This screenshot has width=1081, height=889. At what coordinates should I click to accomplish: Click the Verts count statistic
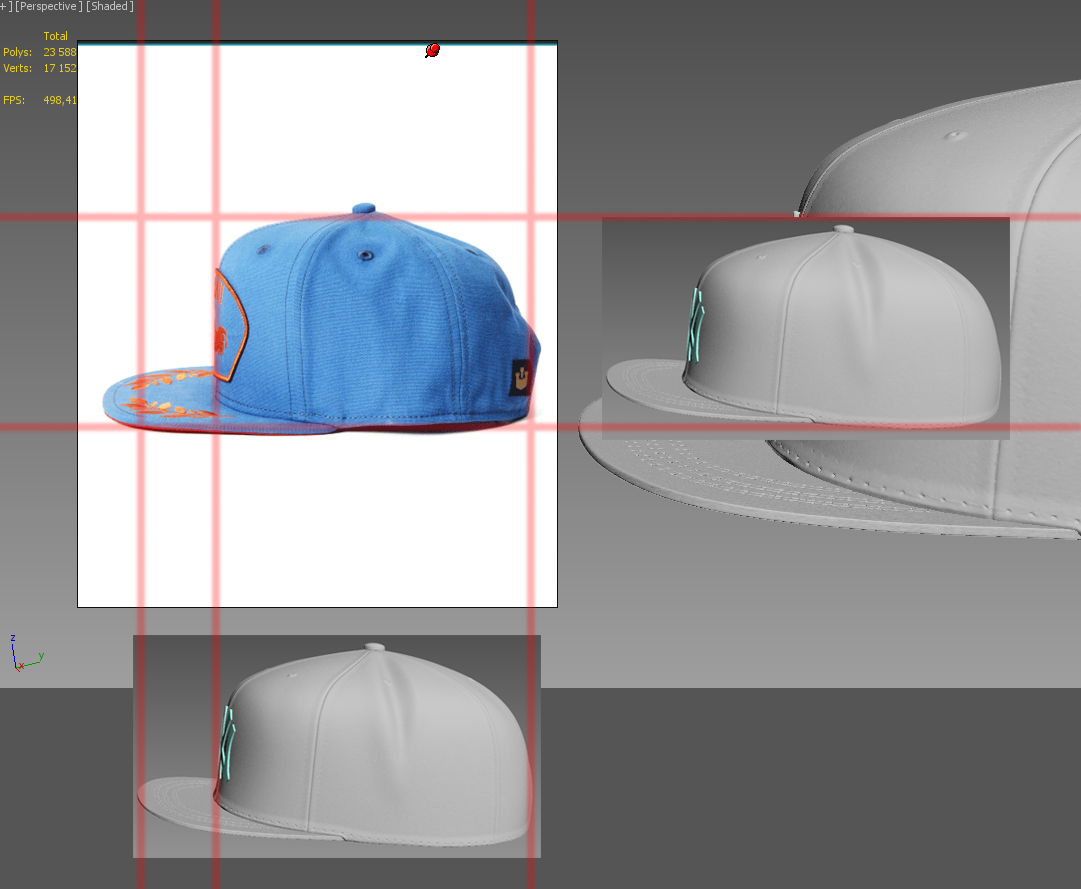point(59,68)
